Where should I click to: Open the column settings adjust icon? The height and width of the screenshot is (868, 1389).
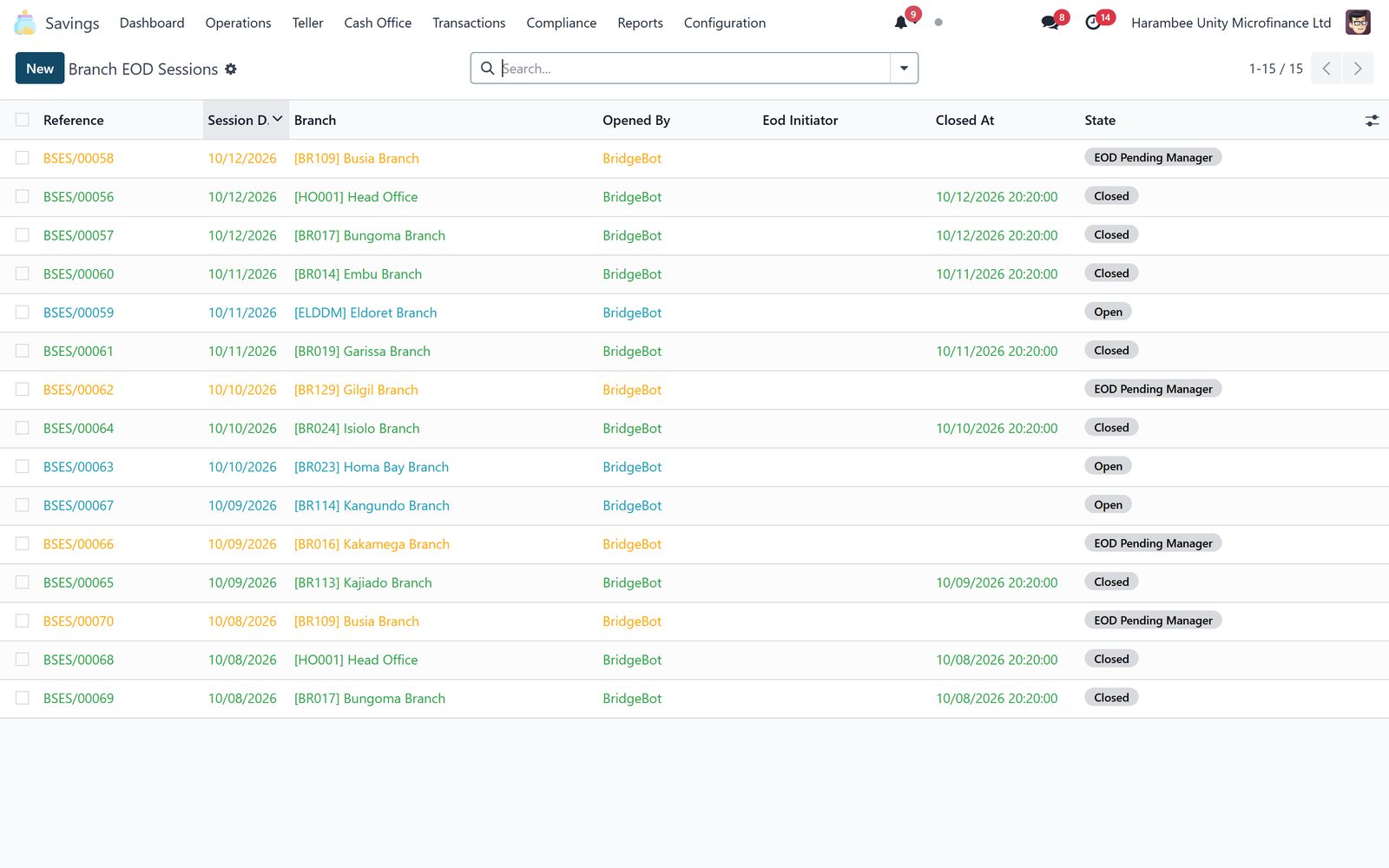(x=1372, y=121)
